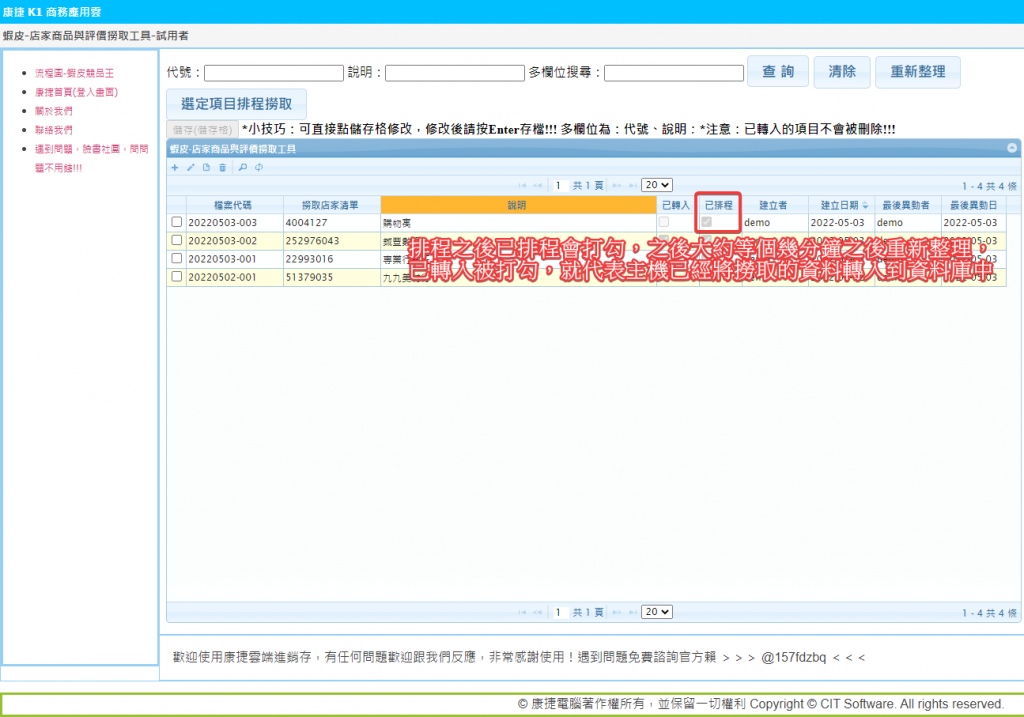The image size is (1024, 717).
Task: Open 流程圖-蝦皮競品王 sidebar link
Action: tap(75, 73)
